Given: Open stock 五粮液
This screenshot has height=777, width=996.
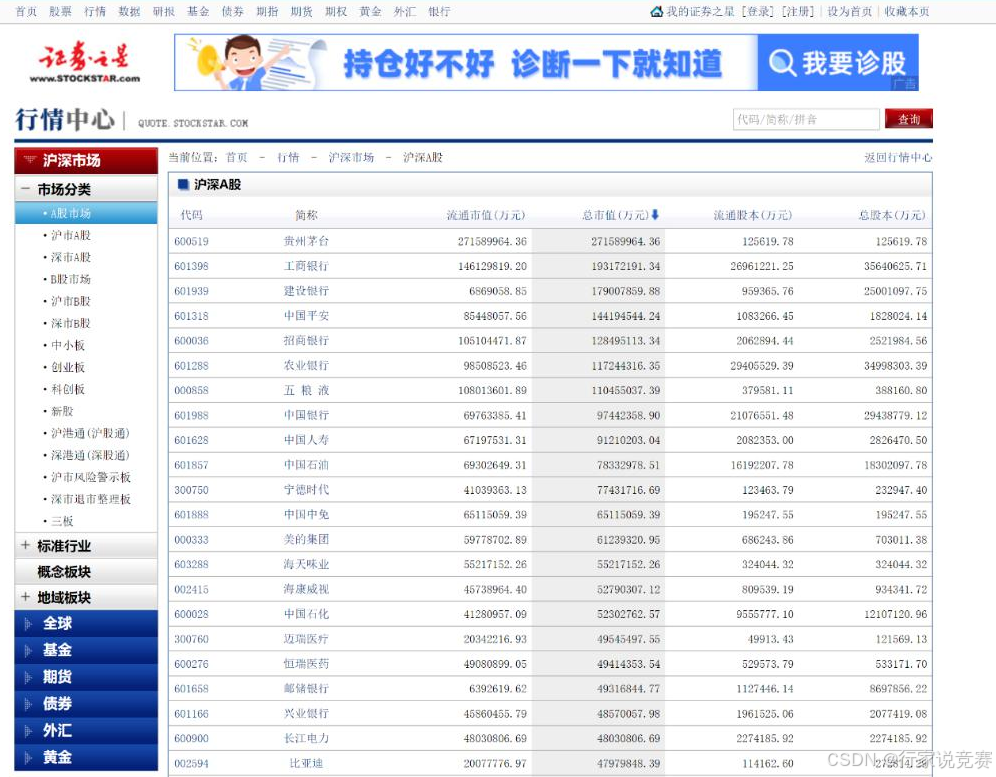Looking at the screenshot, I should click(x=306, y=390).
